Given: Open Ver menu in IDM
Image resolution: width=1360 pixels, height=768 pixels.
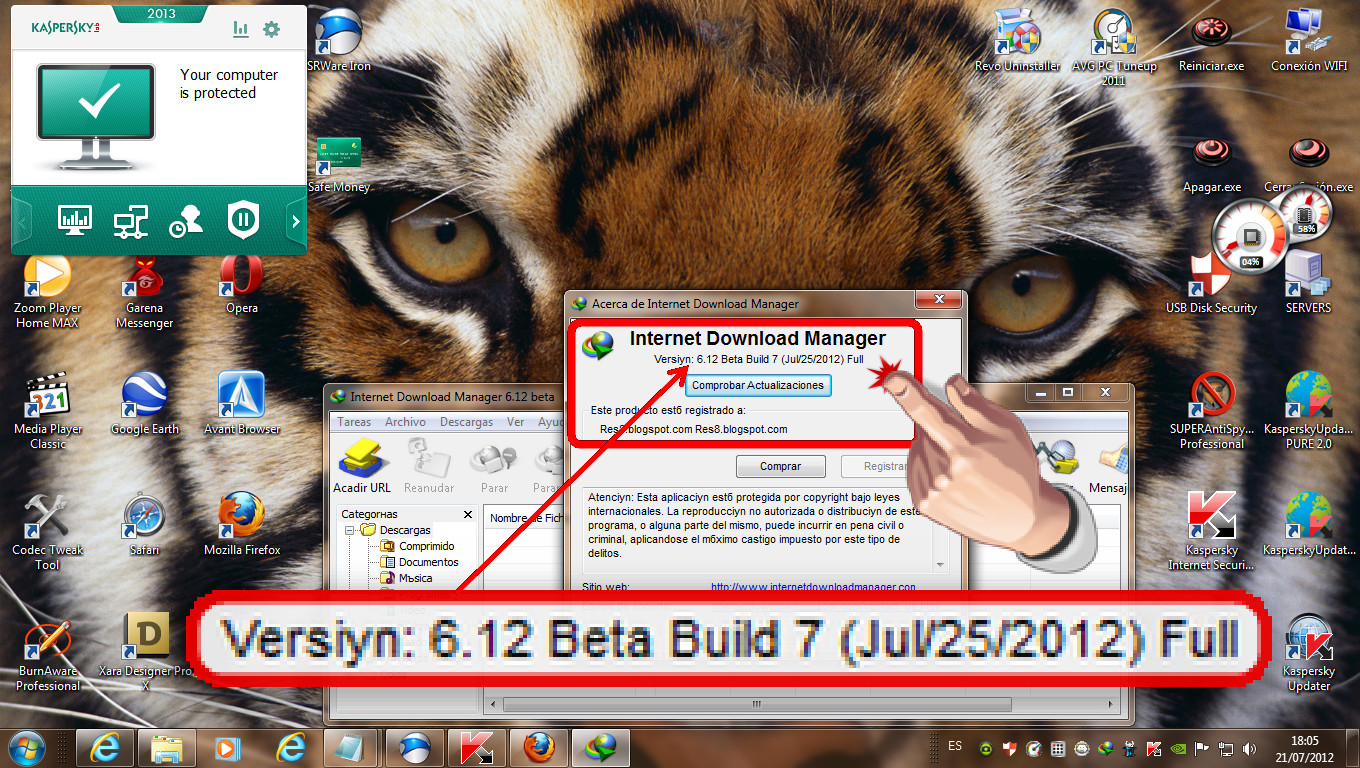Looking at the screenshot, I should click(515, 422).
